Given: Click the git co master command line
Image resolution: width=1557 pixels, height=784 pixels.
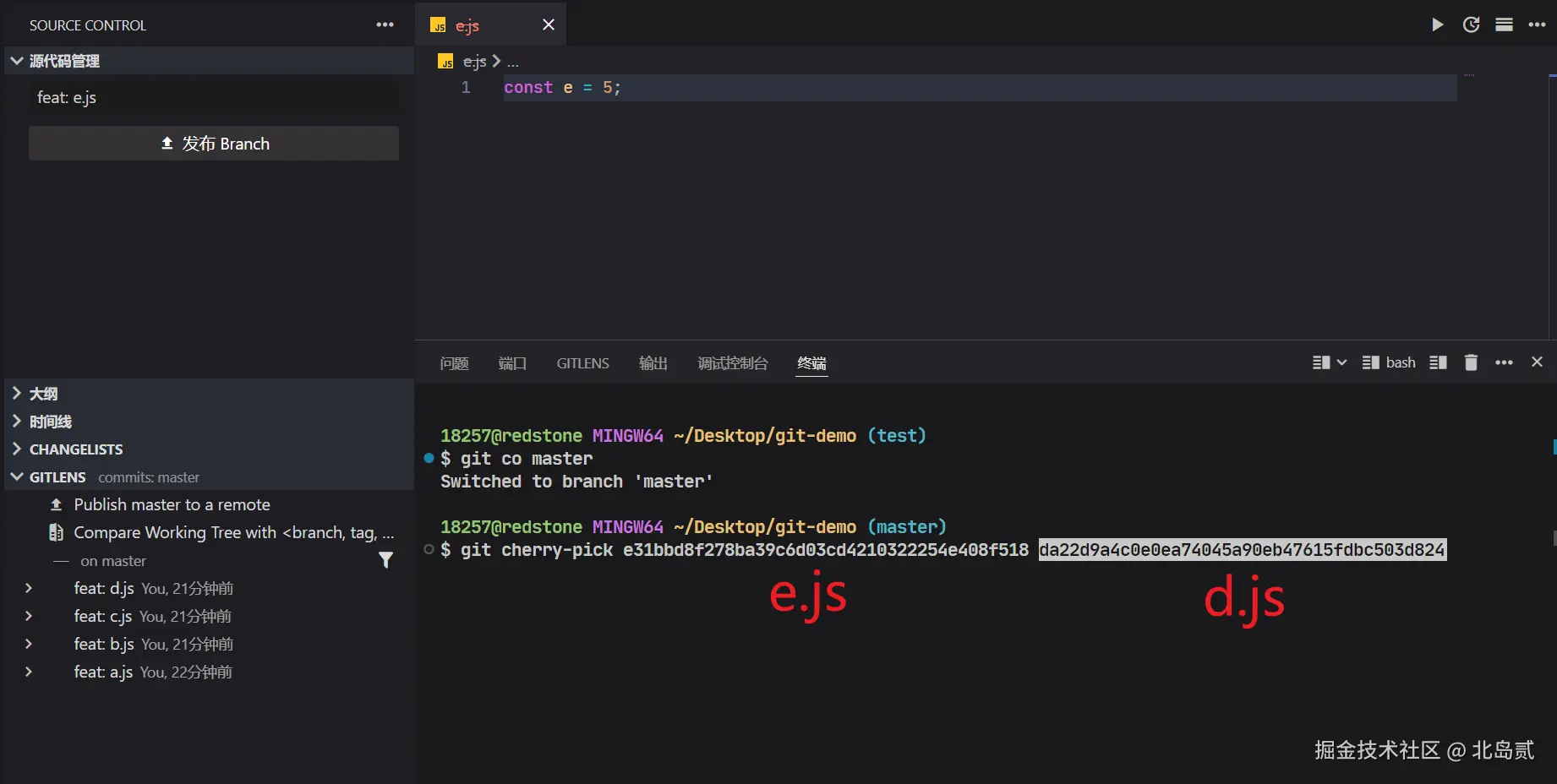Looking at the screenshot, I should tap(527, 459).
